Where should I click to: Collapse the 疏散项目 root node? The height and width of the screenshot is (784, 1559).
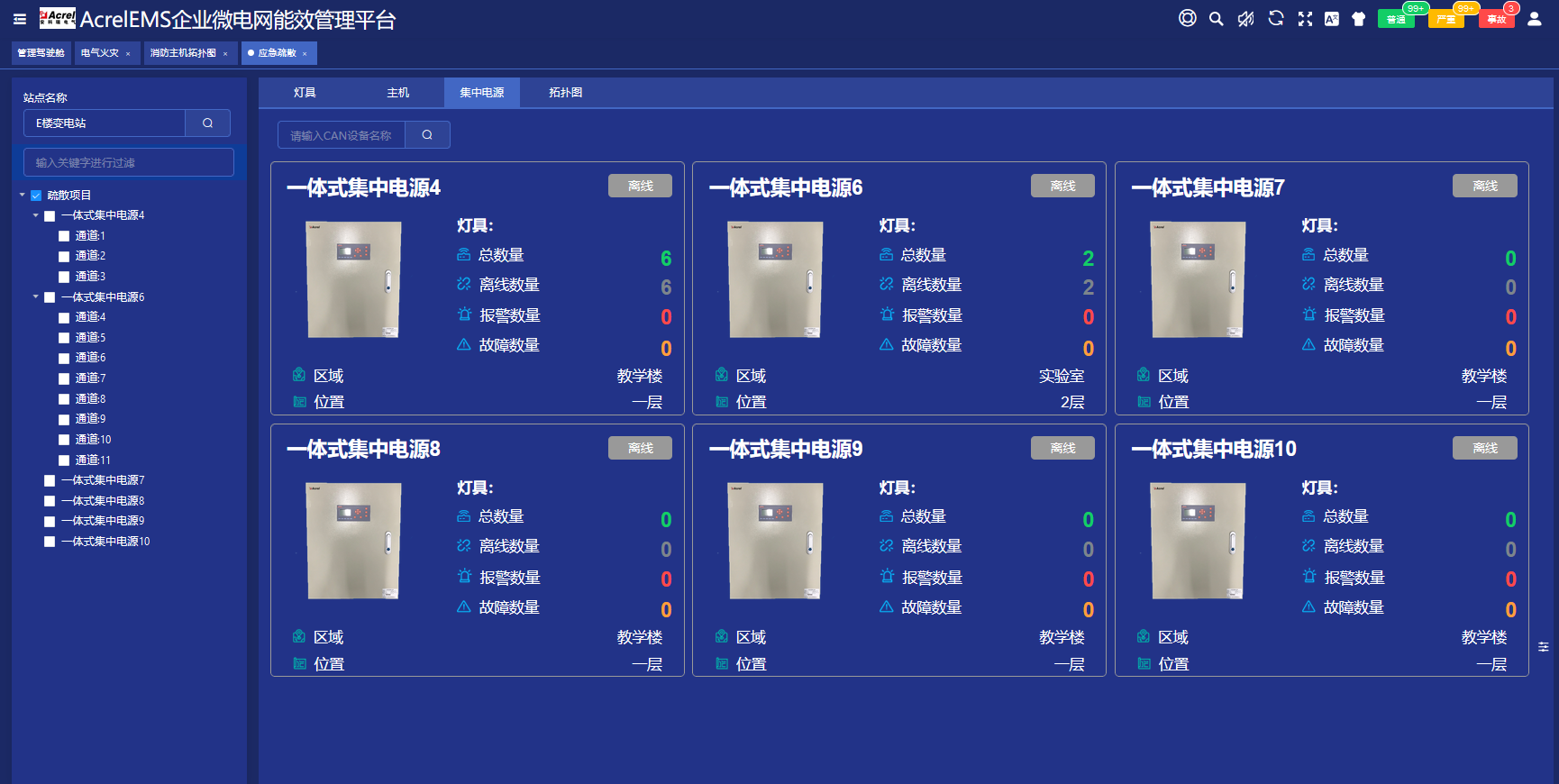pos(23,195)
